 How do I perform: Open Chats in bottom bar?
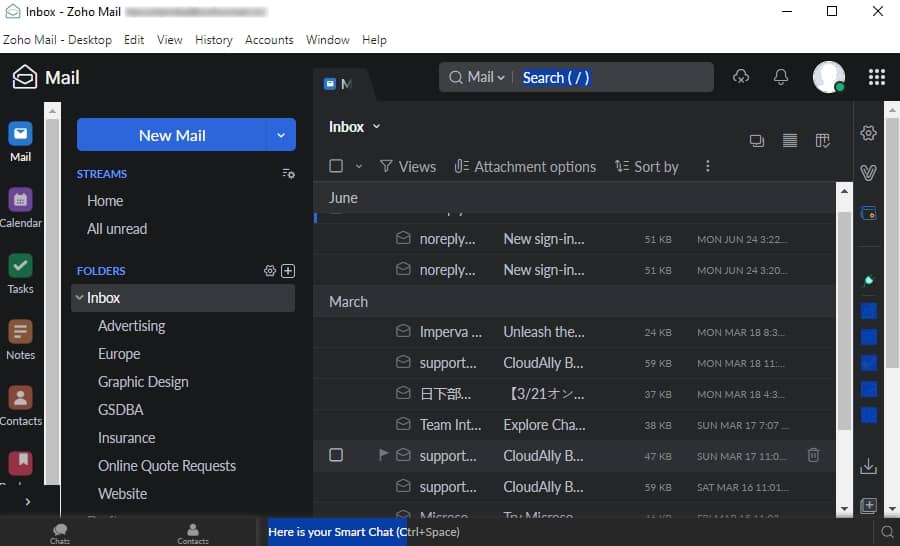pos(60,532)
